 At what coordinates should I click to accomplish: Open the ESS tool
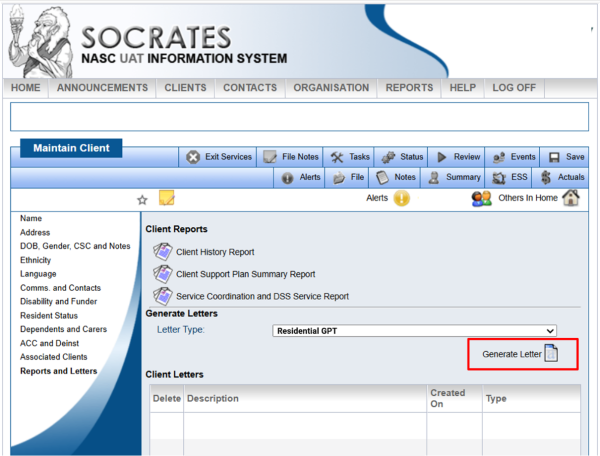[x=509, y=178]
